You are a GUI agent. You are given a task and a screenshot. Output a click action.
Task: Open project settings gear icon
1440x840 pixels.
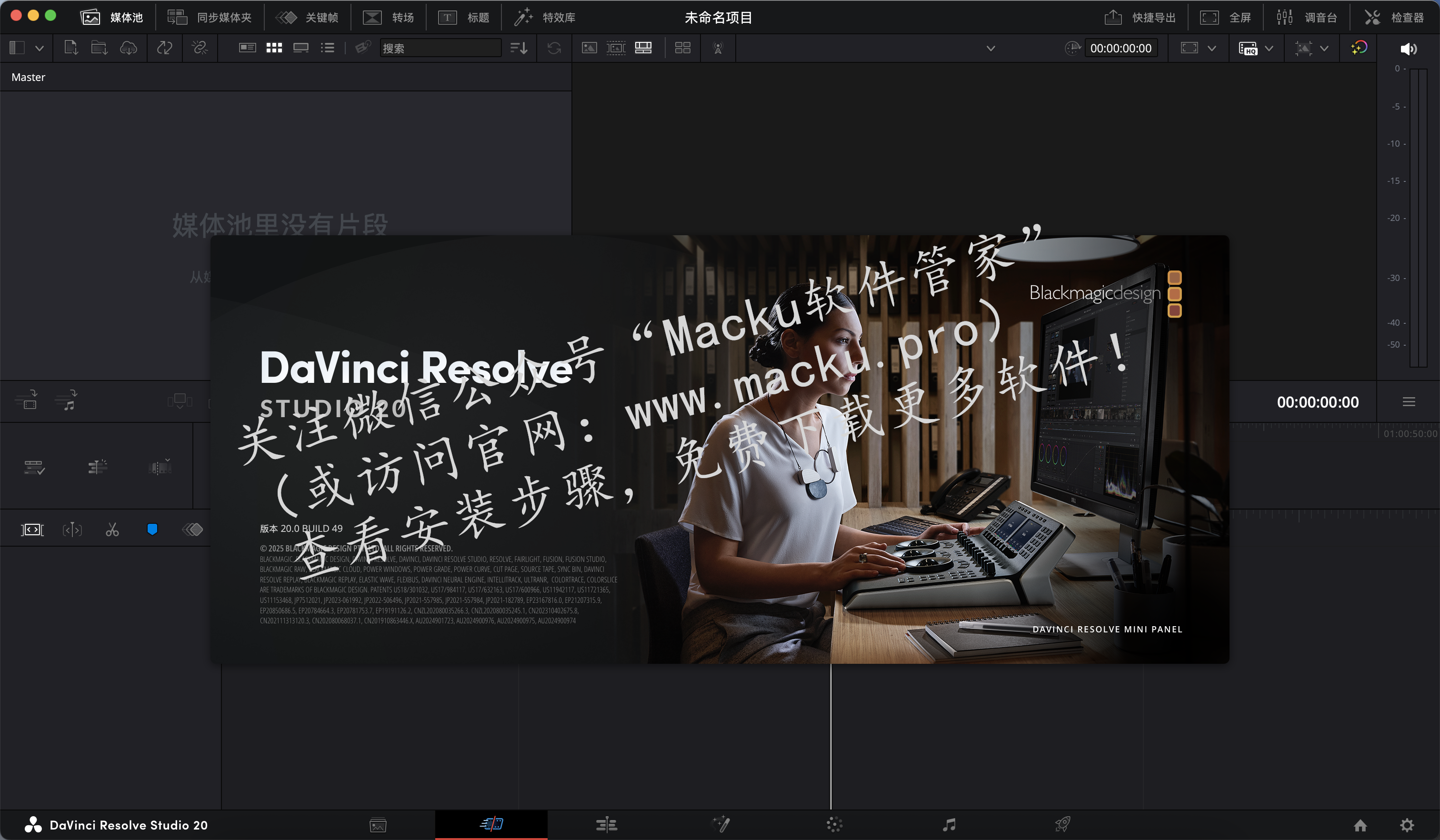[x=1407, y=825]
